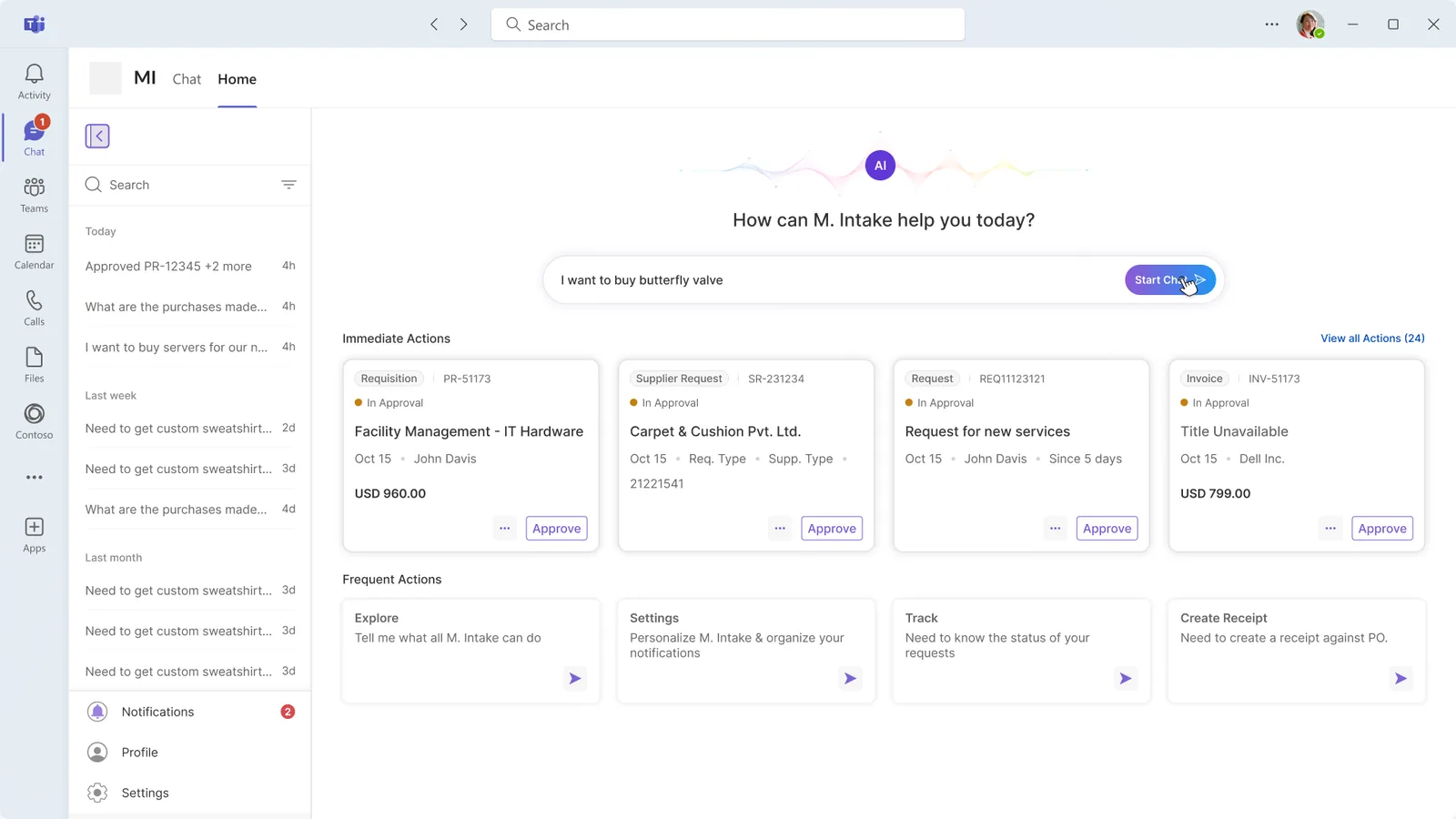
Task: Open more options on Request for new services card
Action: click(1055, 529)
